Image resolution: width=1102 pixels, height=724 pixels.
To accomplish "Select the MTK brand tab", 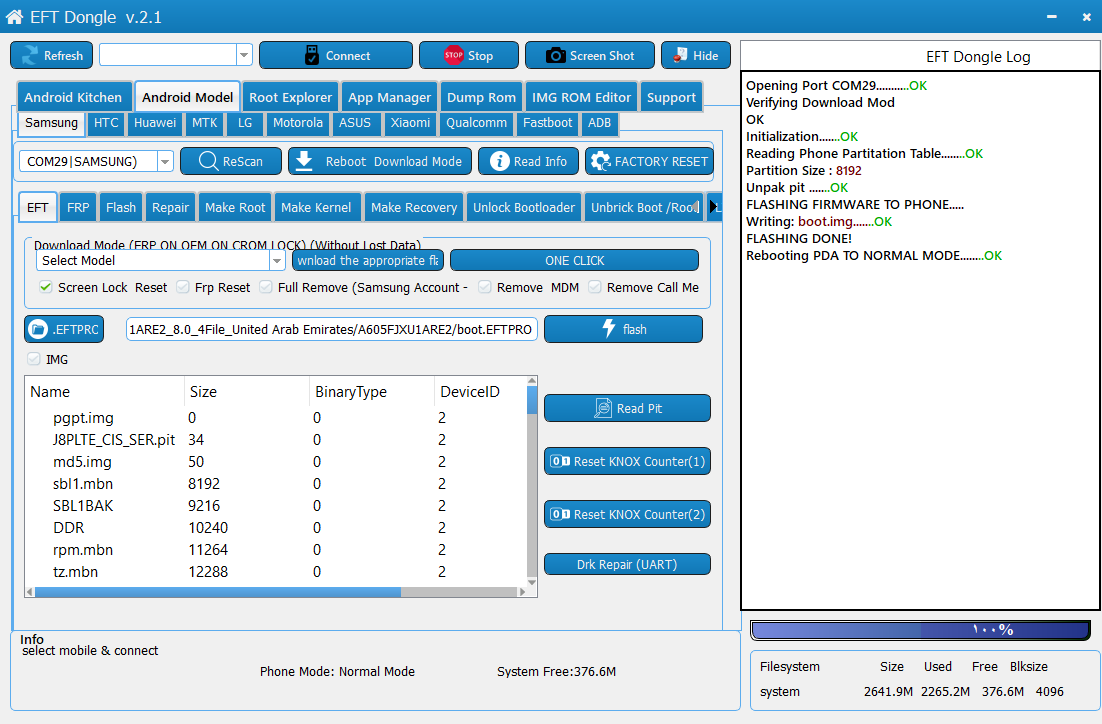I will click(205, 123).
